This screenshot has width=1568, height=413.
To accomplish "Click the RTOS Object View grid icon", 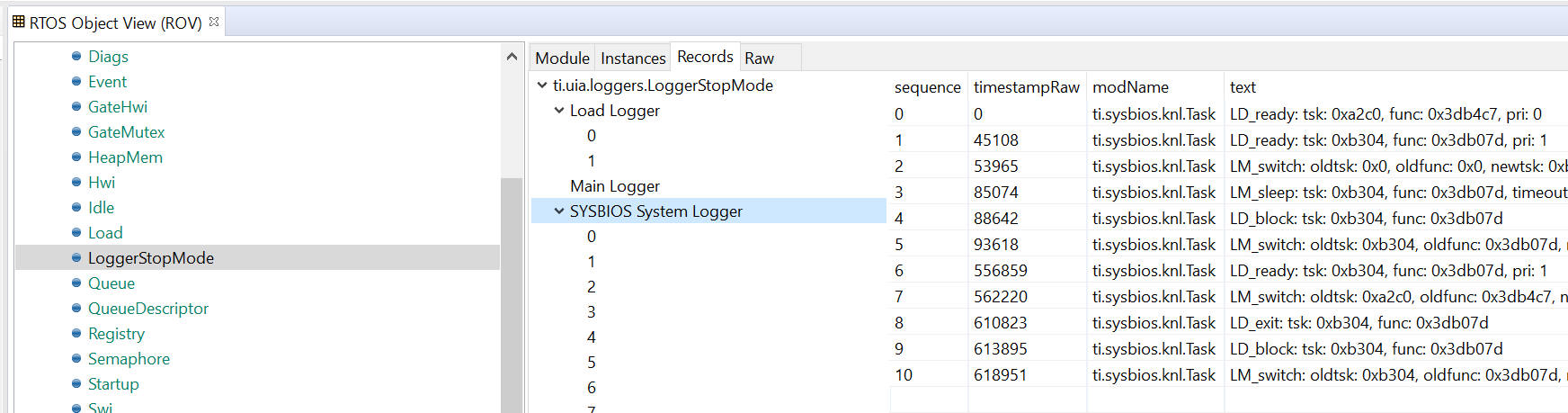I will (18, 22).
